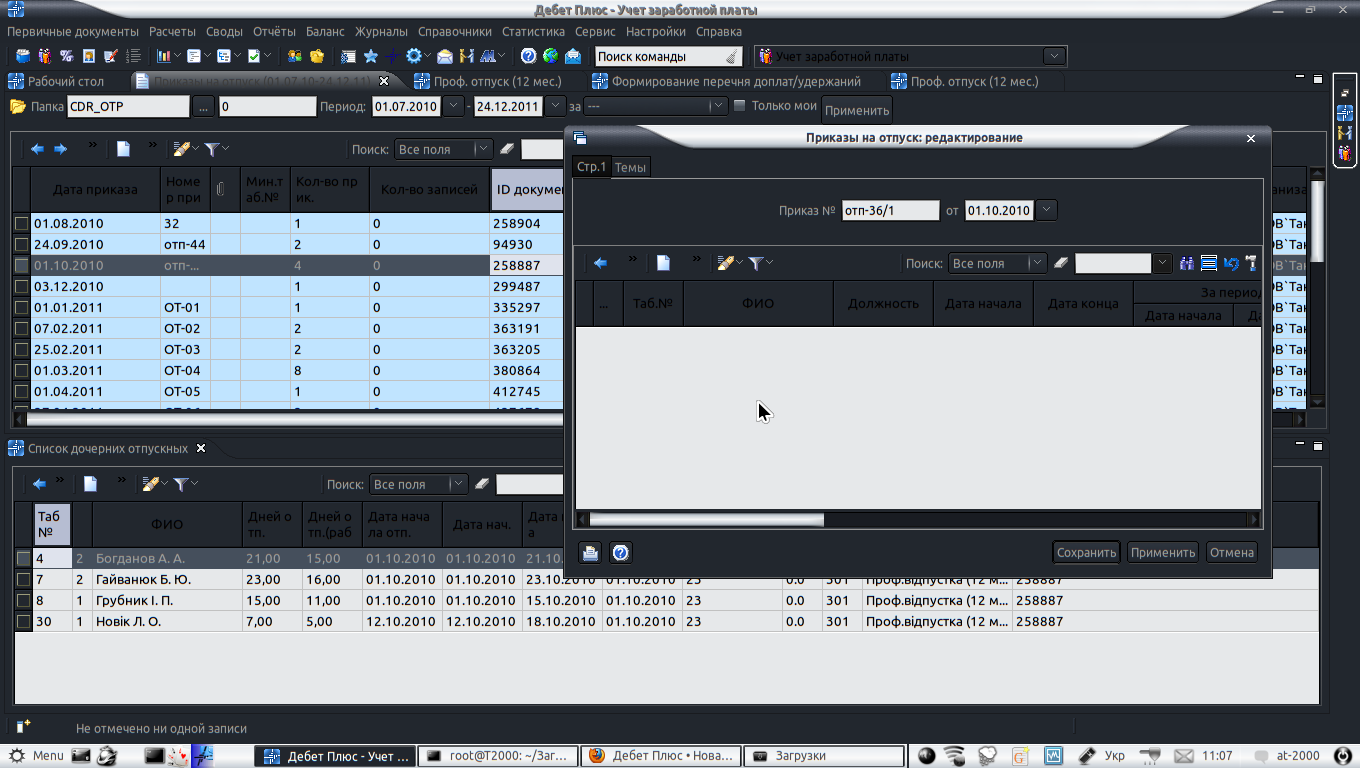The image size is (1360, 768).
Task: Check the row checkbox for order ОТ-04
Action: tap(21, 371)
